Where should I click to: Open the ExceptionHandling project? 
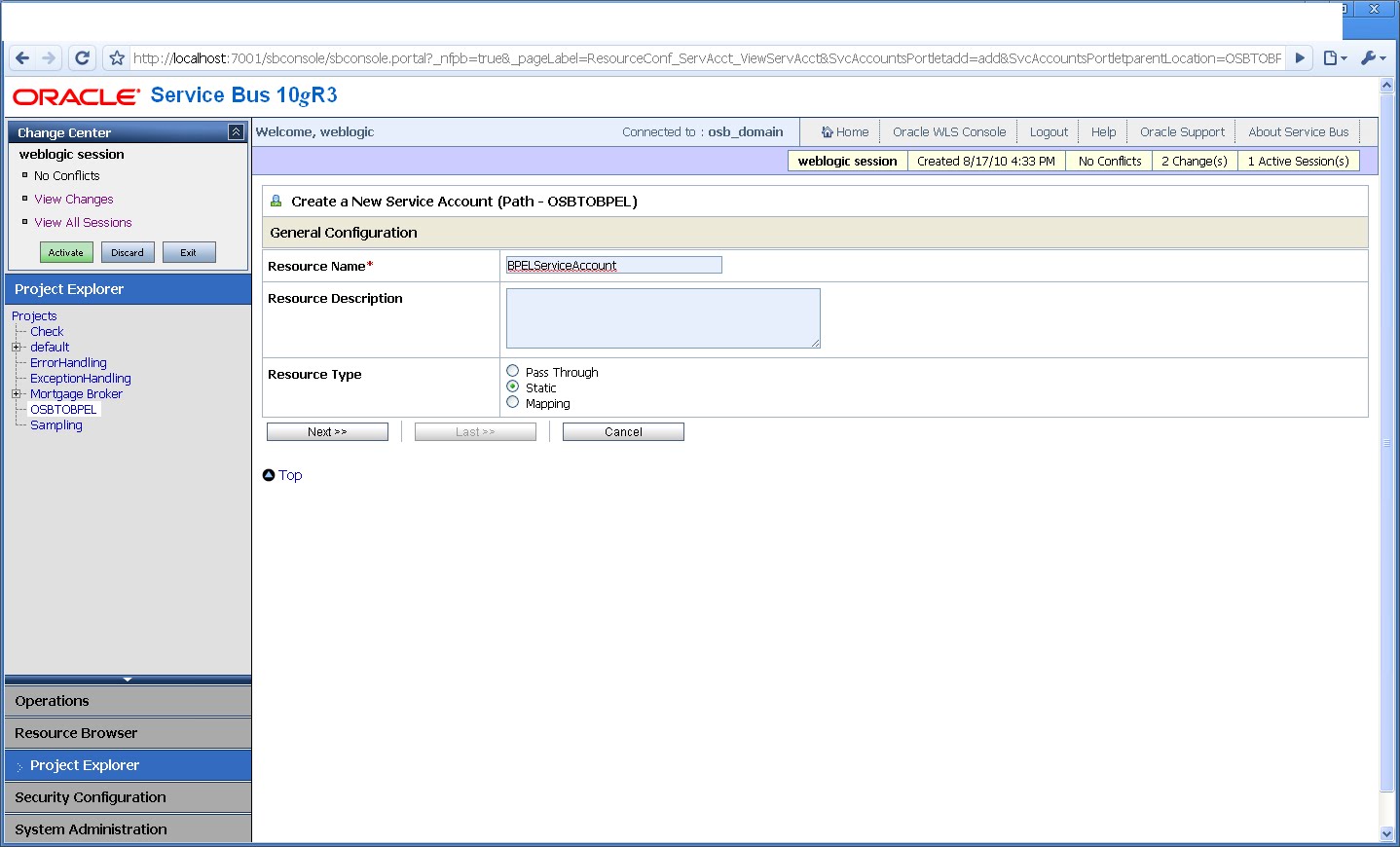click(x=81, y=379)
